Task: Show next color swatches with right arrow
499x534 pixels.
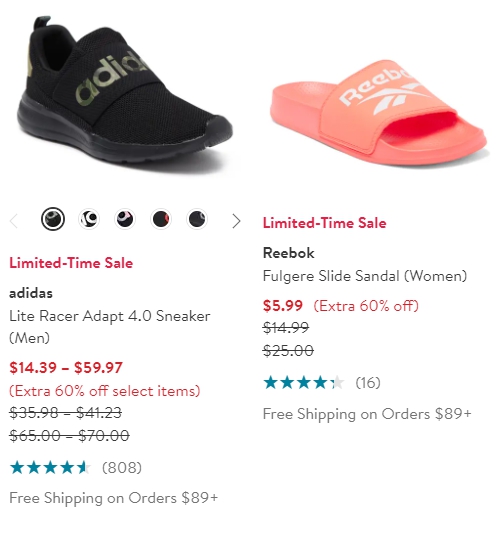Action: pos(236,221)
